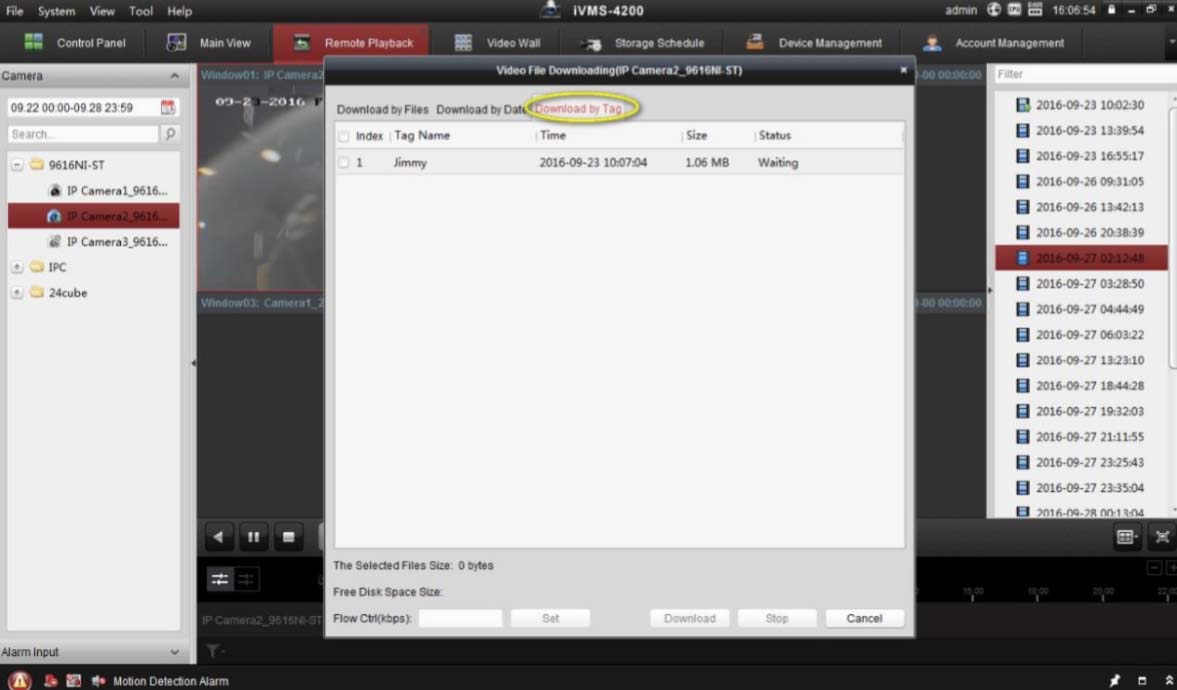Expand the IPC folder
This screenshot has height=690, width=1177.
pyautogui.click(x=17, y=267)
